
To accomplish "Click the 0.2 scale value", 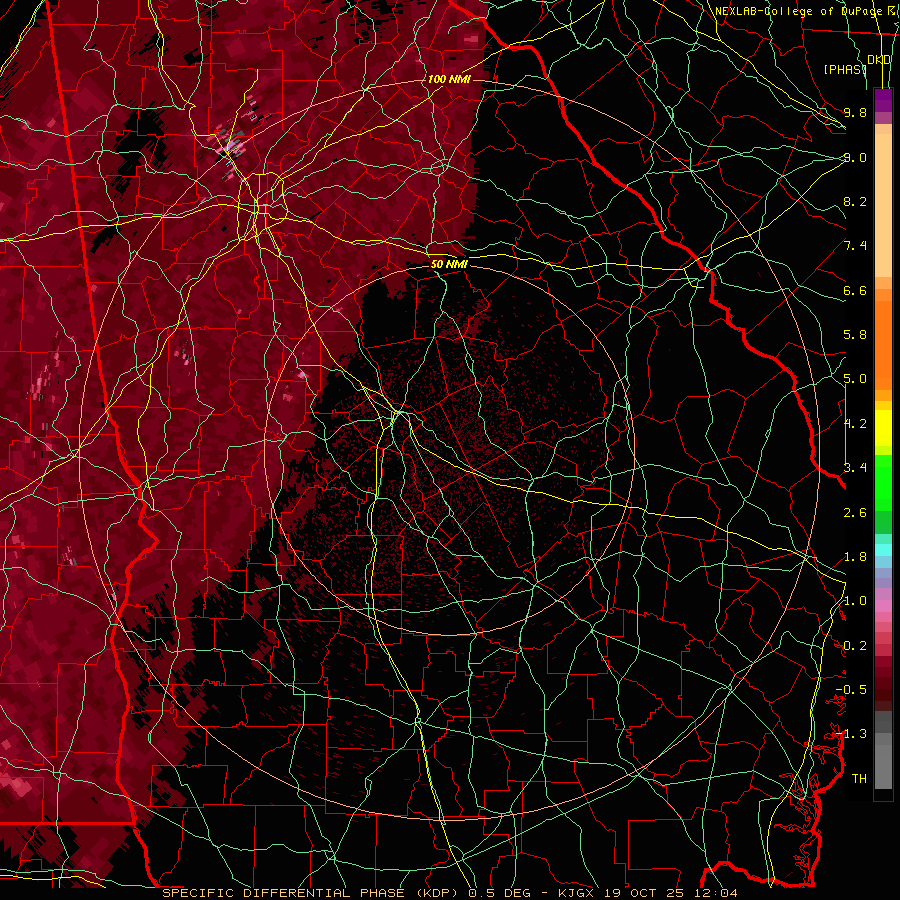I will point(855,646).
